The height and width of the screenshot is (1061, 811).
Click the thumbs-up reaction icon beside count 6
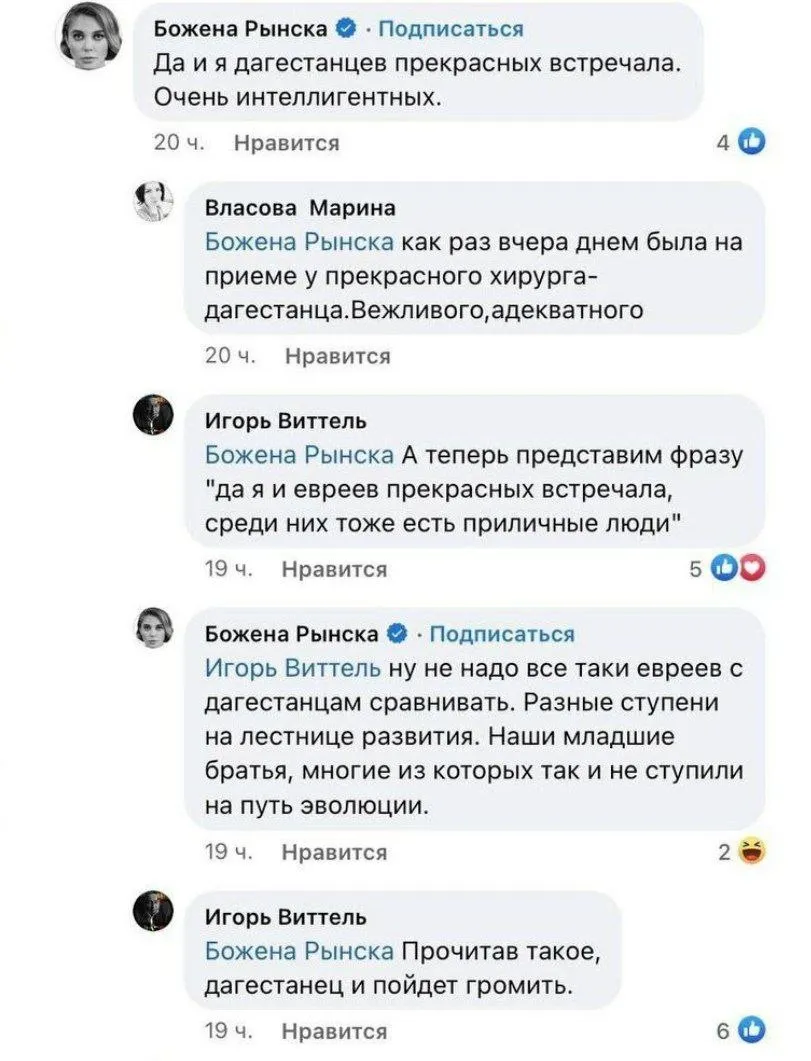click(x=752, y=1030)
